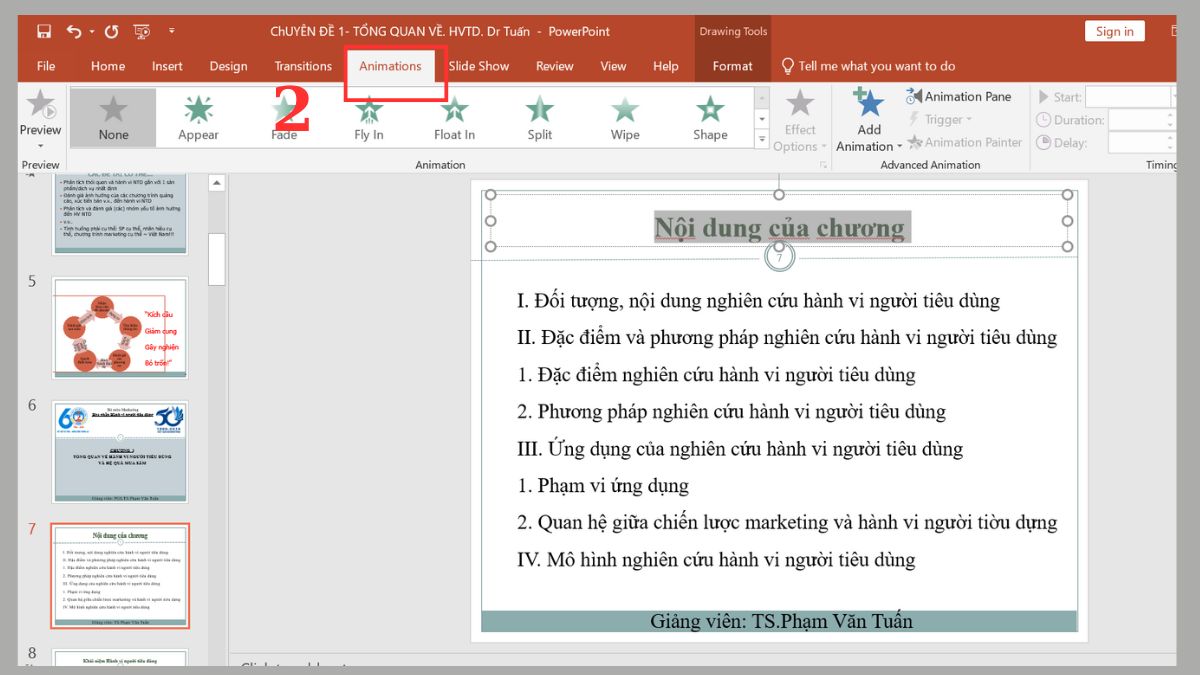Sign in to your Microsoft account
The height and width of the screenshot is (675, 1200).
1113,31
